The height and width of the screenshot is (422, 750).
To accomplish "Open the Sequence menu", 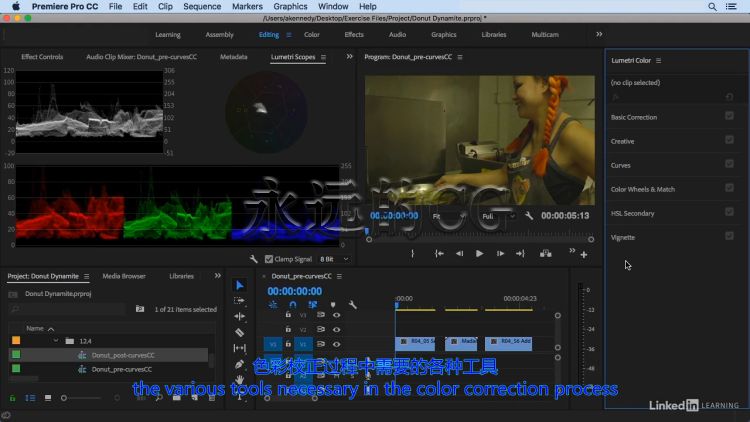I will coord(202,7).
